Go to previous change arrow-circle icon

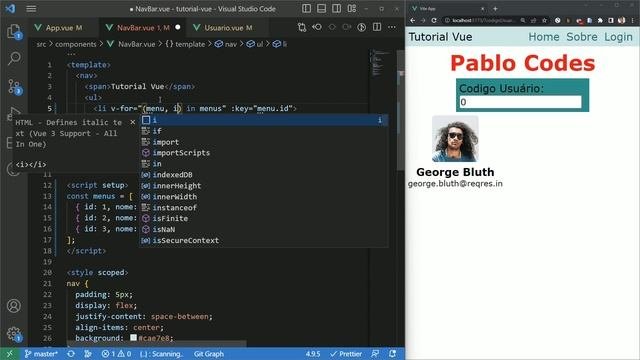(317, 27)
